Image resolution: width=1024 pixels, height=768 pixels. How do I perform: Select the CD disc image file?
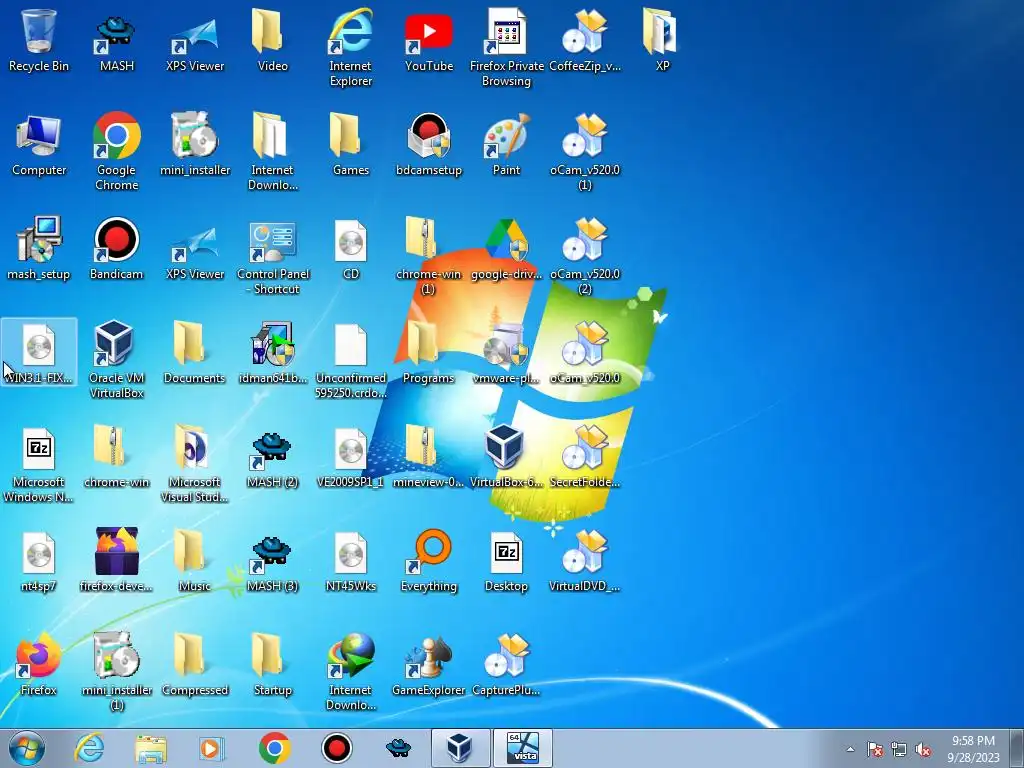[x=351, y=248]
